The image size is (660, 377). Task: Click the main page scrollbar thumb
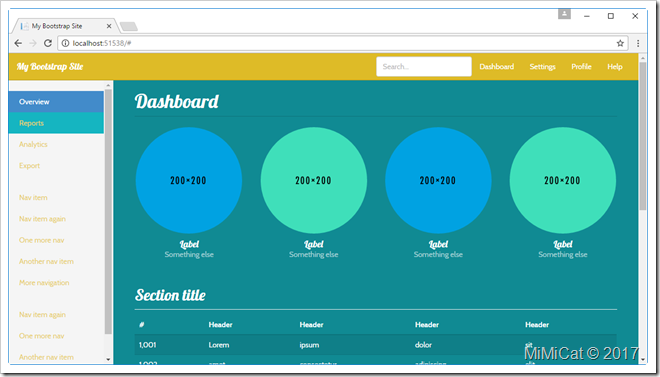642,136
